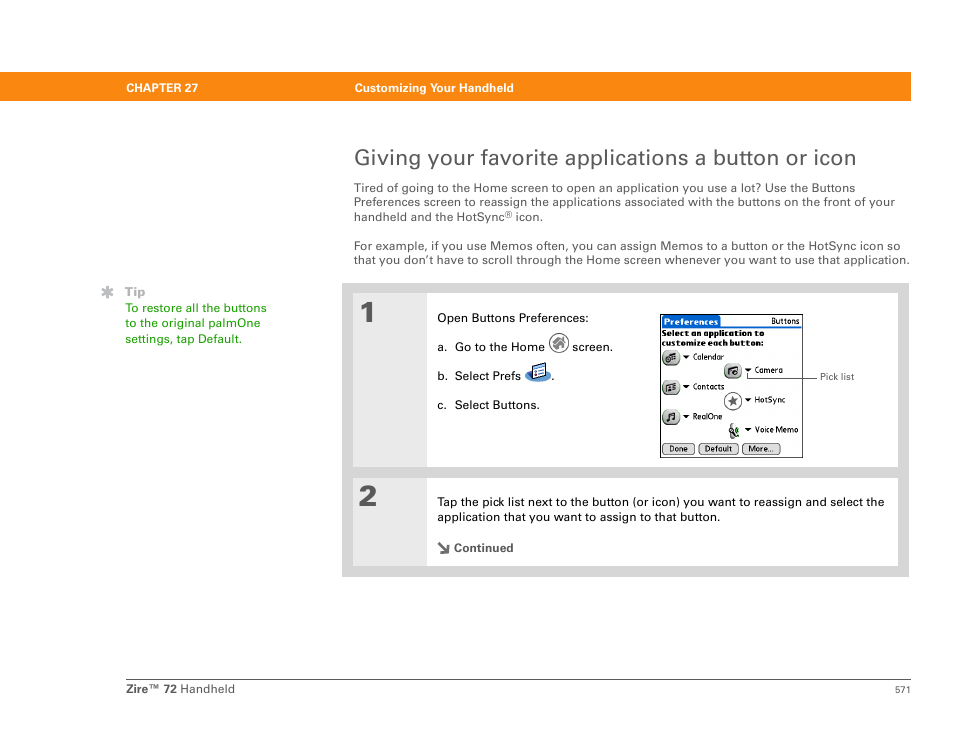Click the HotSync star icon in Preferences
Screen dimensions: 954x738
click(x=733, y=401)
